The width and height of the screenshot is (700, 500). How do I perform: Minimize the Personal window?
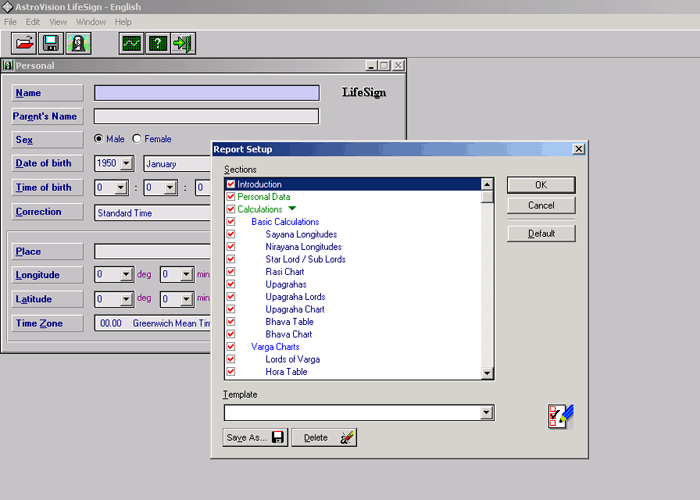(371, 66)
